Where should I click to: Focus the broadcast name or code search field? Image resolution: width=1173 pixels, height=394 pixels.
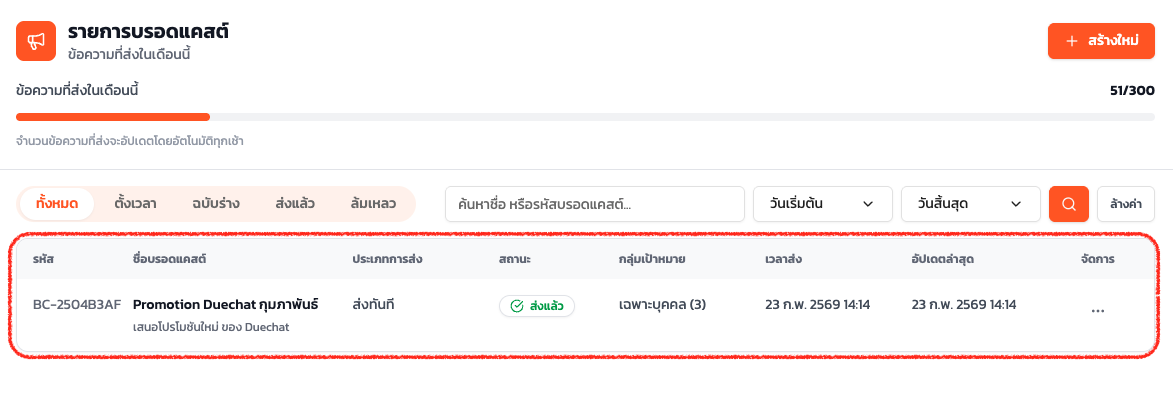tap(595, 204)
